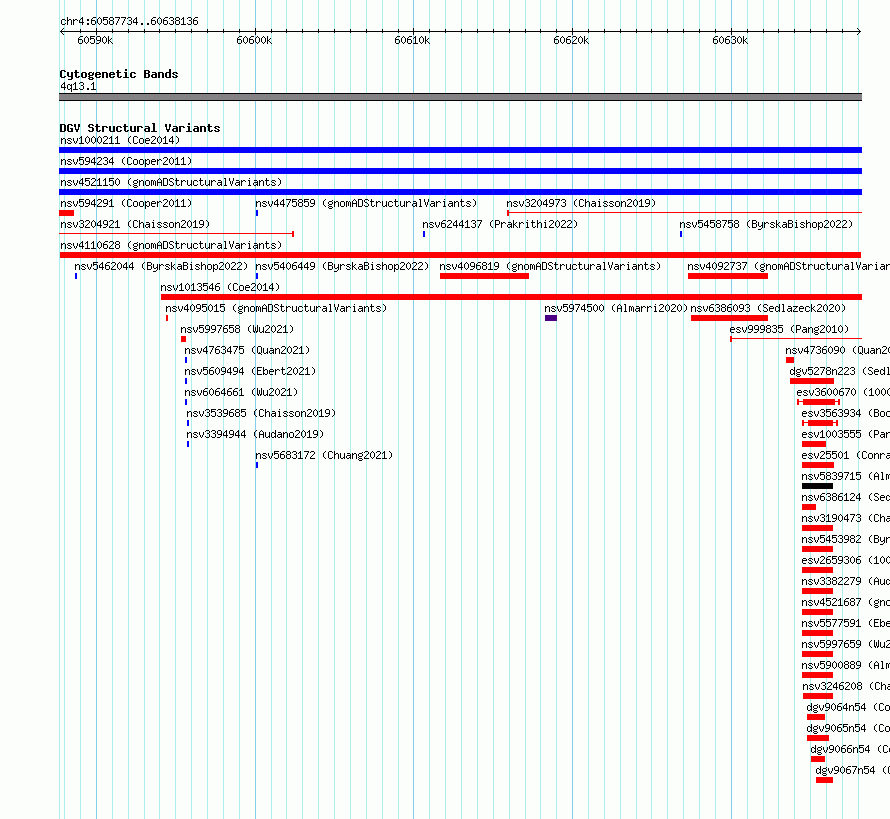Open nsv1013546 (Coe2014) label

click(220, 287)
